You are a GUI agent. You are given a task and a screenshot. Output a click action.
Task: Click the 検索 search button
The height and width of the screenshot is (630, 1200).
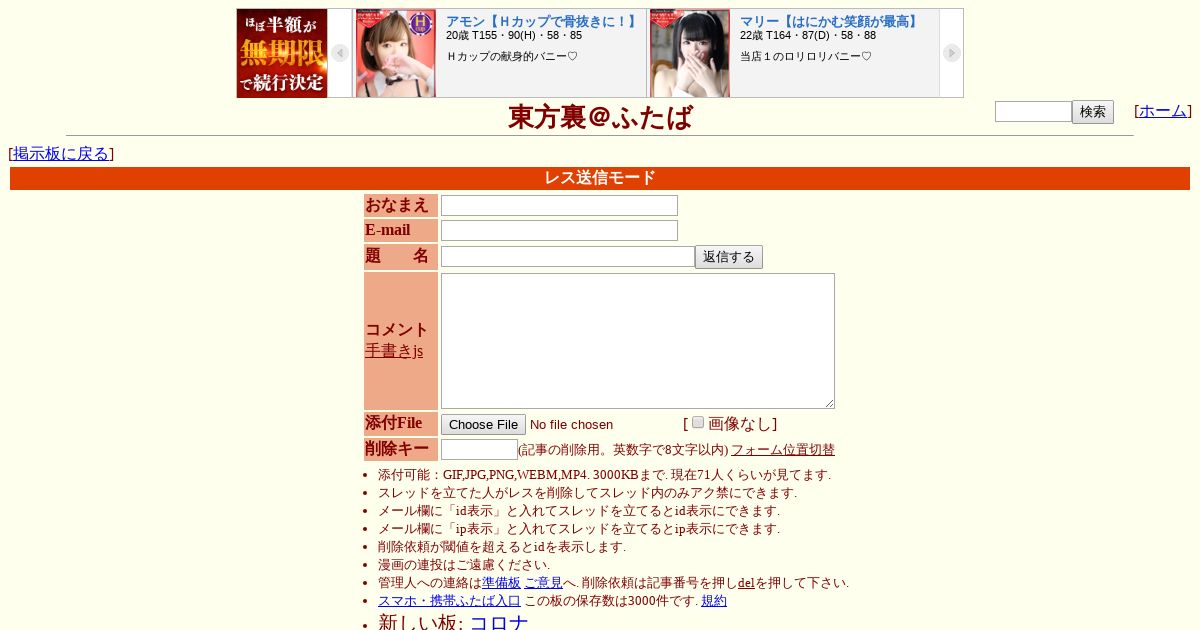tap(1093, 112)
